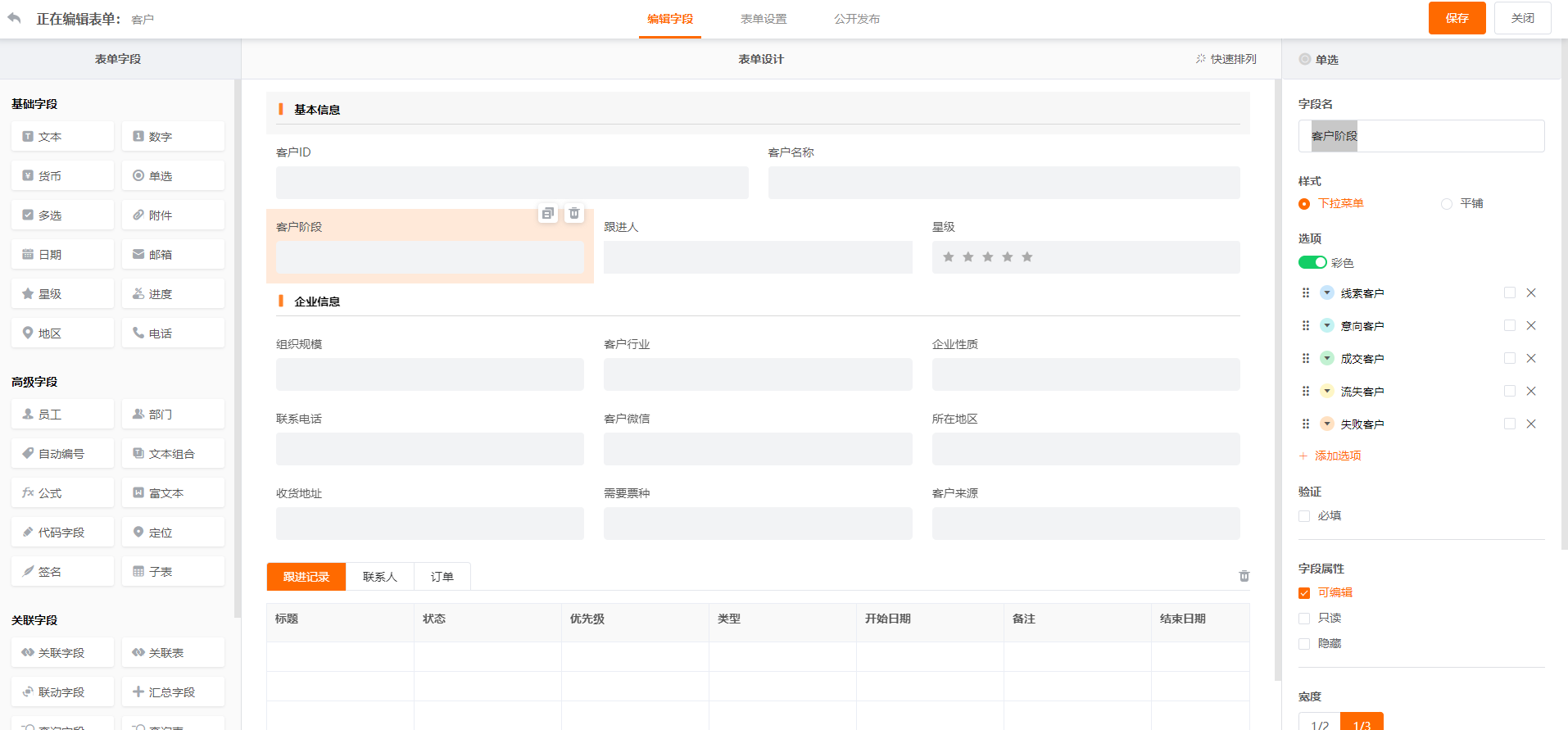The width and height of the screenshot is (1568, 730).
Task: Add a 子表 sub-table field
Action: click(173, 571)
